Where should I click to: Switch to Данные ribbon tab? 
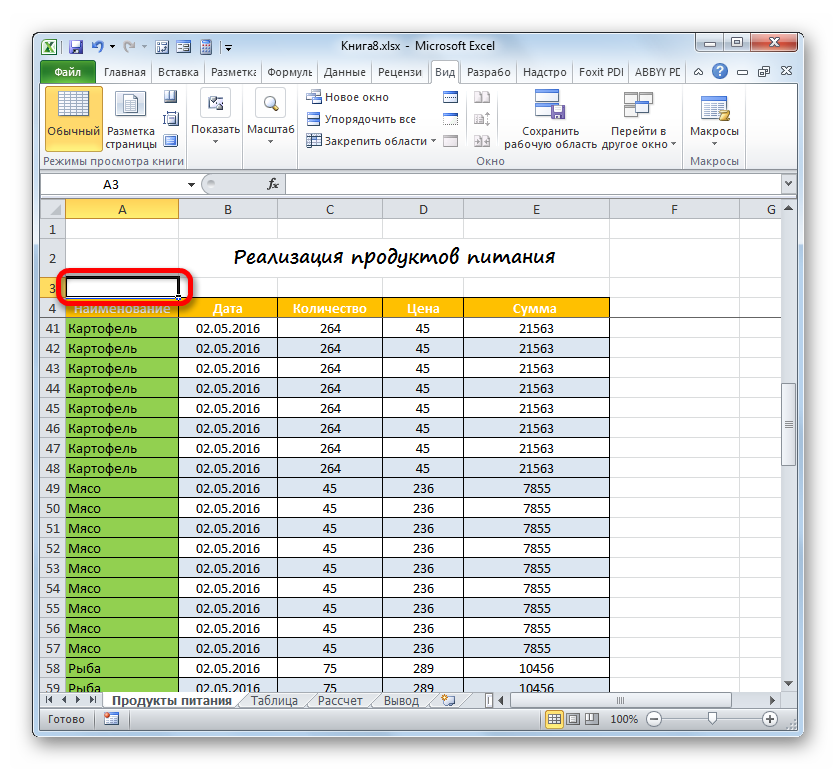pos(344,72)
